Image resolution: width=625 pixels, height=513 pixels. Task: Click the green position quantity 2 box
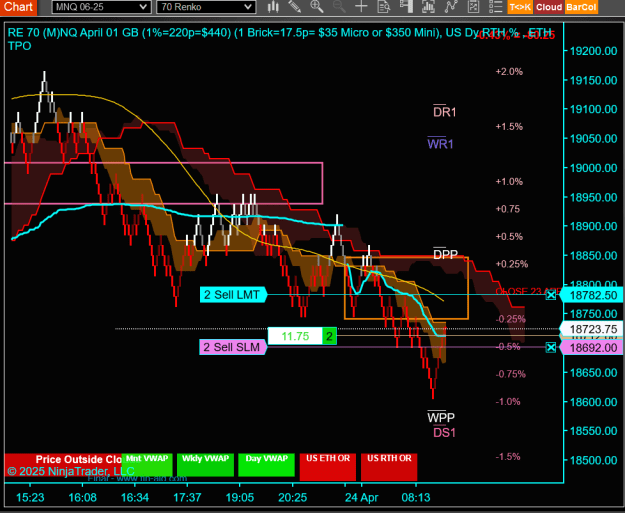[329, 336]
